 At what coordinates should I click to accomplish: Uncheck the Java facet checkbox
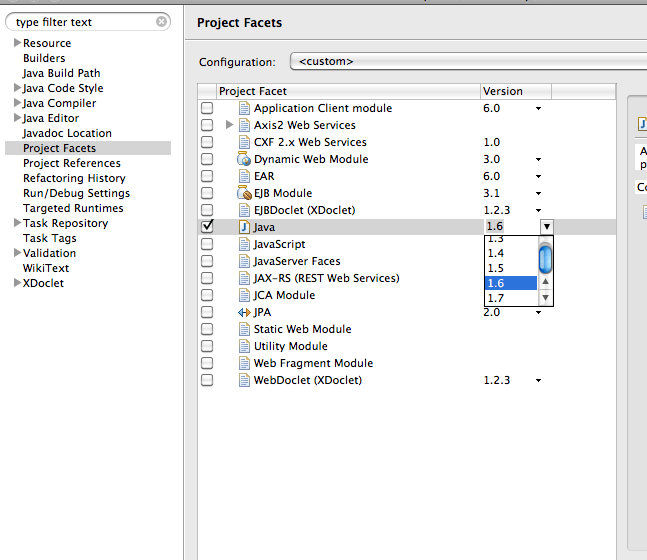pos(207,226)
